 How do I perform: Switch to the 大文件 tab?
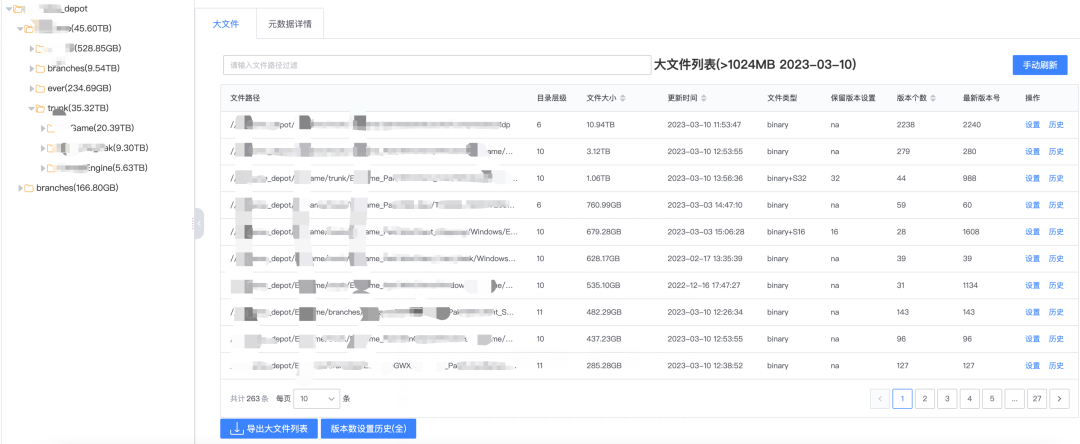click(226, 24)
